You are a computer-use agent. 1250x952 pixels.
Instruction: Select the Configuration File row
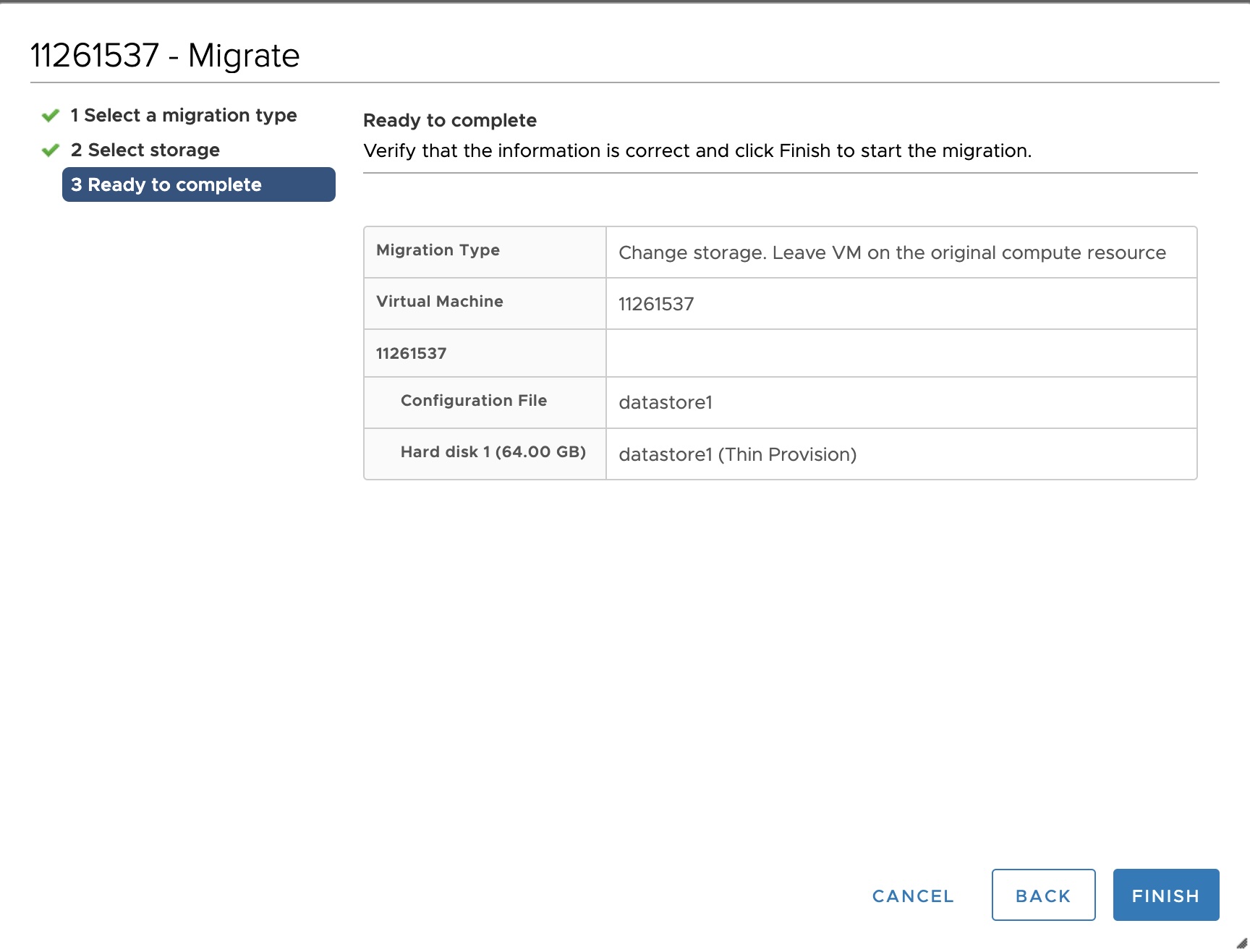tap(474, 401)
